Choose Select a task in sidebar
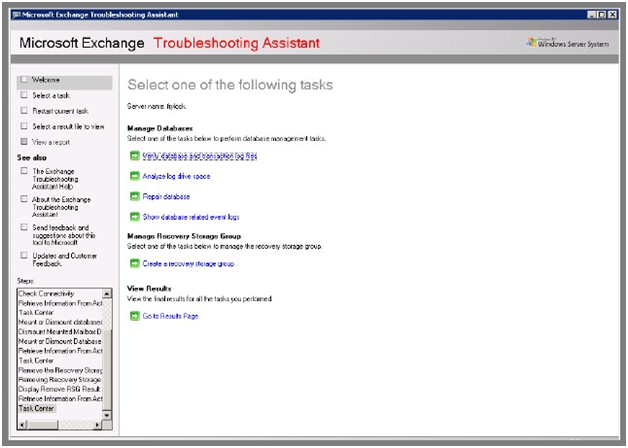Image resolution: width=628 pixels, height=448 pixels. tap(51, 95)
